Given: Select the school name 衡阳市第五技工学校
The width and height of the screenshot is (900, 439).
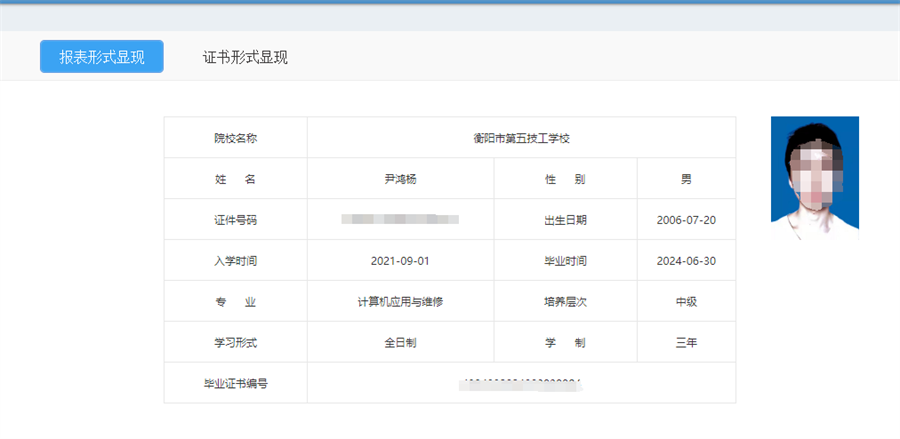Looking at the screenshot, I should pos(521,138).
